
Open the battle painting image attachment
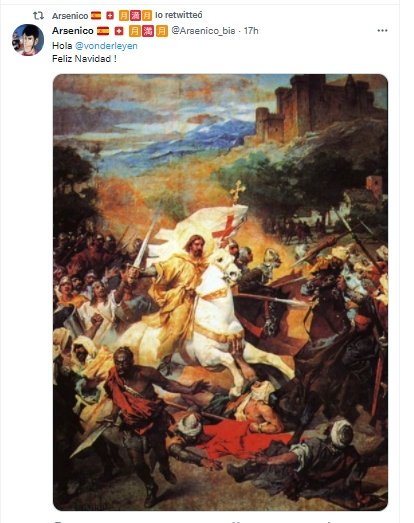(x=221, y=292)
